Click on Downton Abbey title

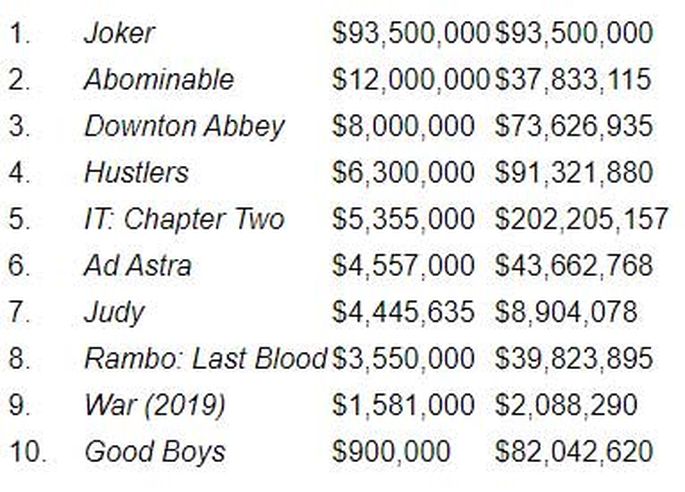(x=184, y=127)
